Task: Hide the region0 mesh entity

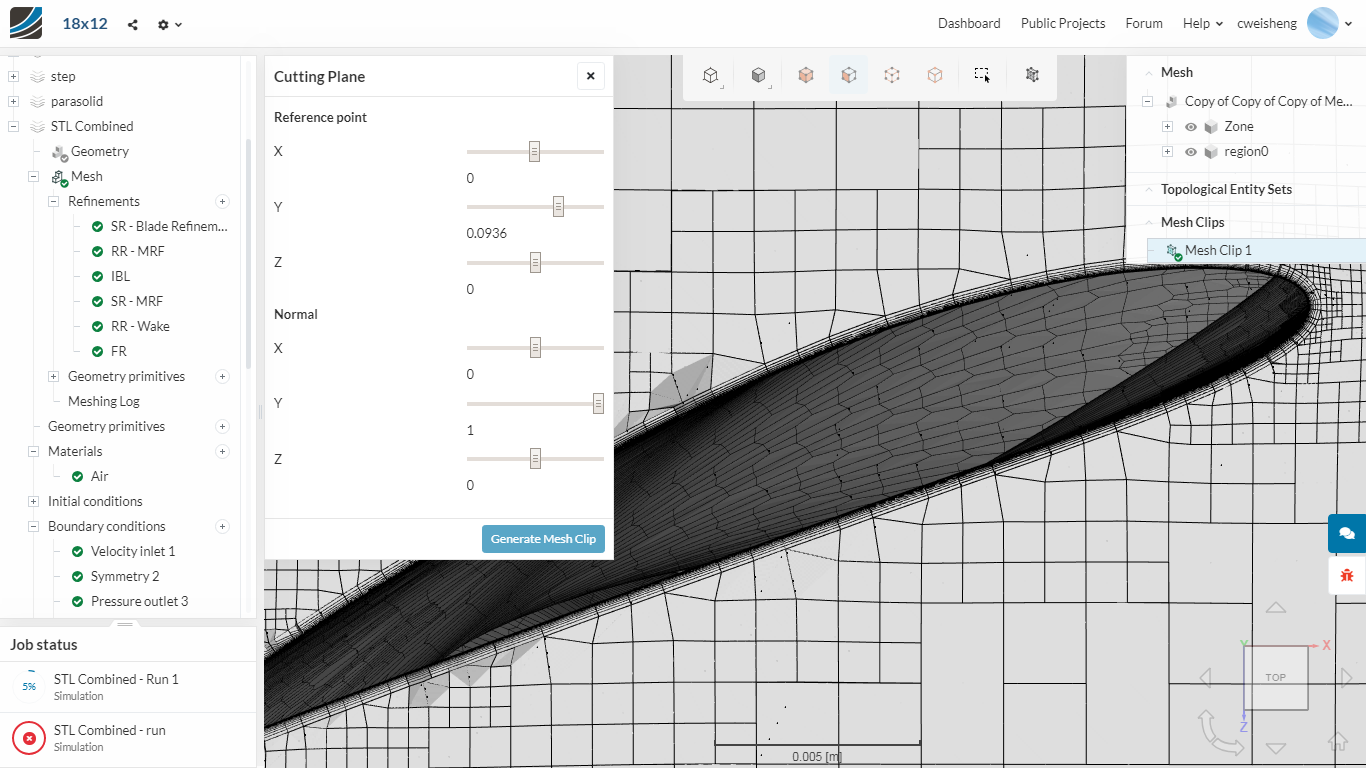Action: point(1191,152)
